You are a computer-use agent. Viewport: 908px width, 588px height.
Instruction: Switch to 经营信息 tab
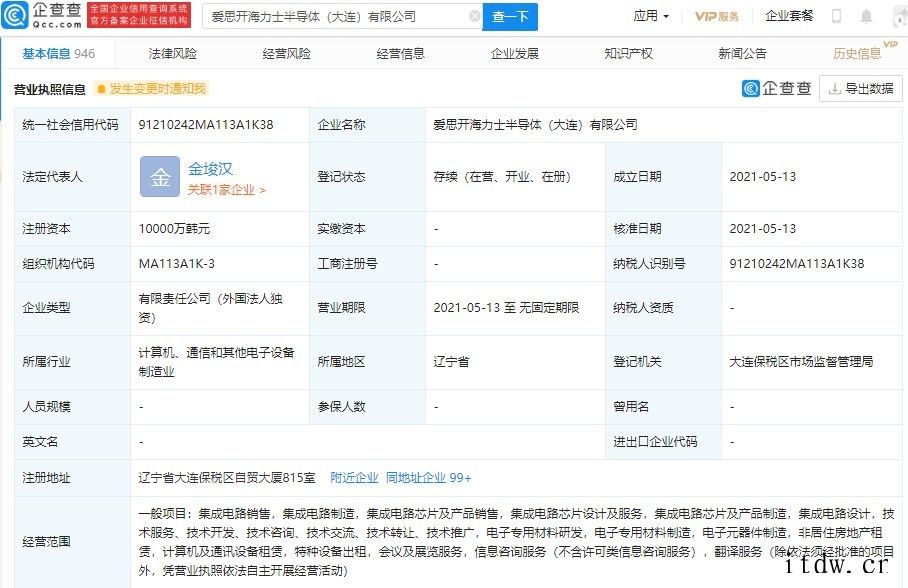401,54
